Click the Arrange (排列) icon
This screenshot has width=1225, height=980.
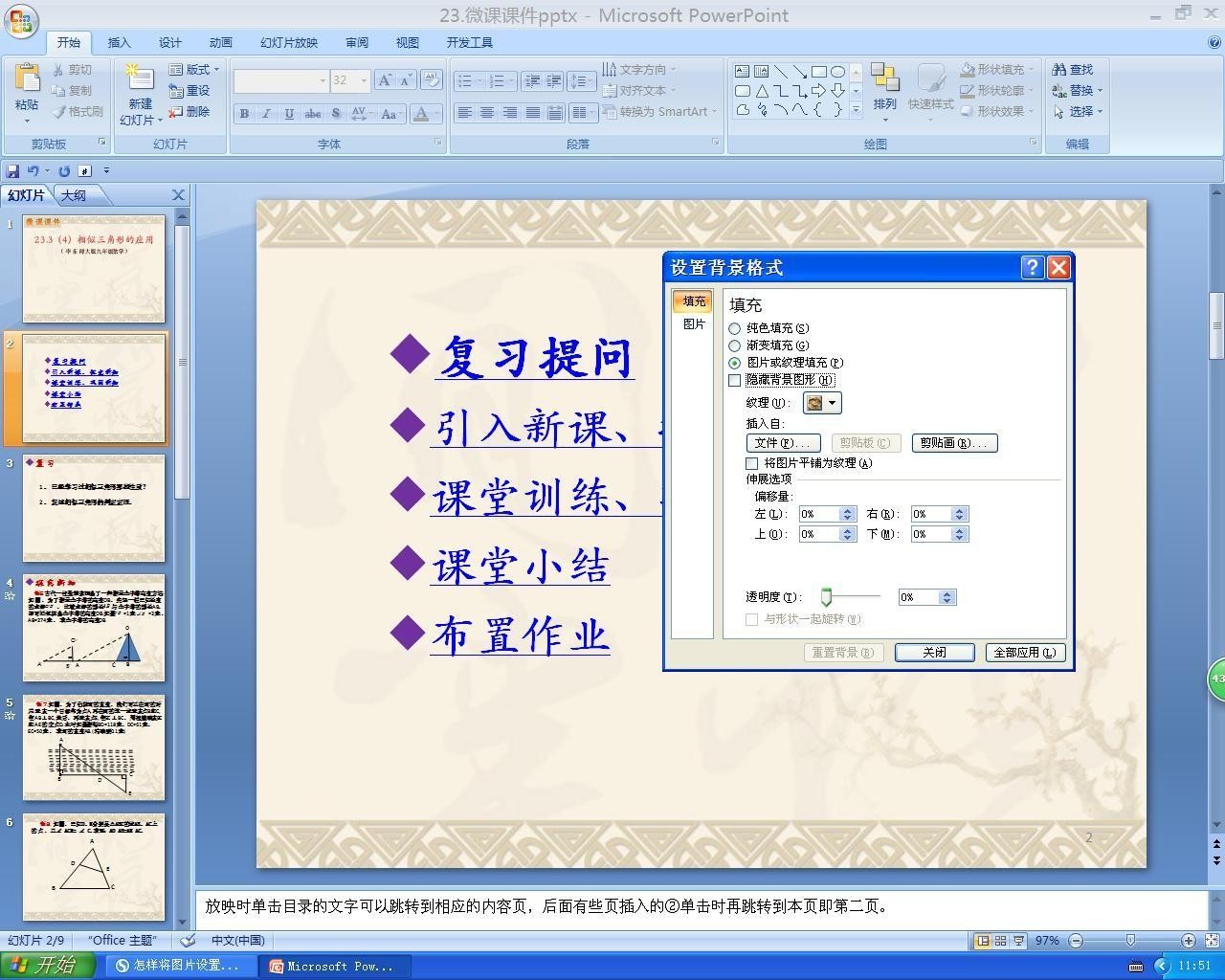[x=884, y=78]
